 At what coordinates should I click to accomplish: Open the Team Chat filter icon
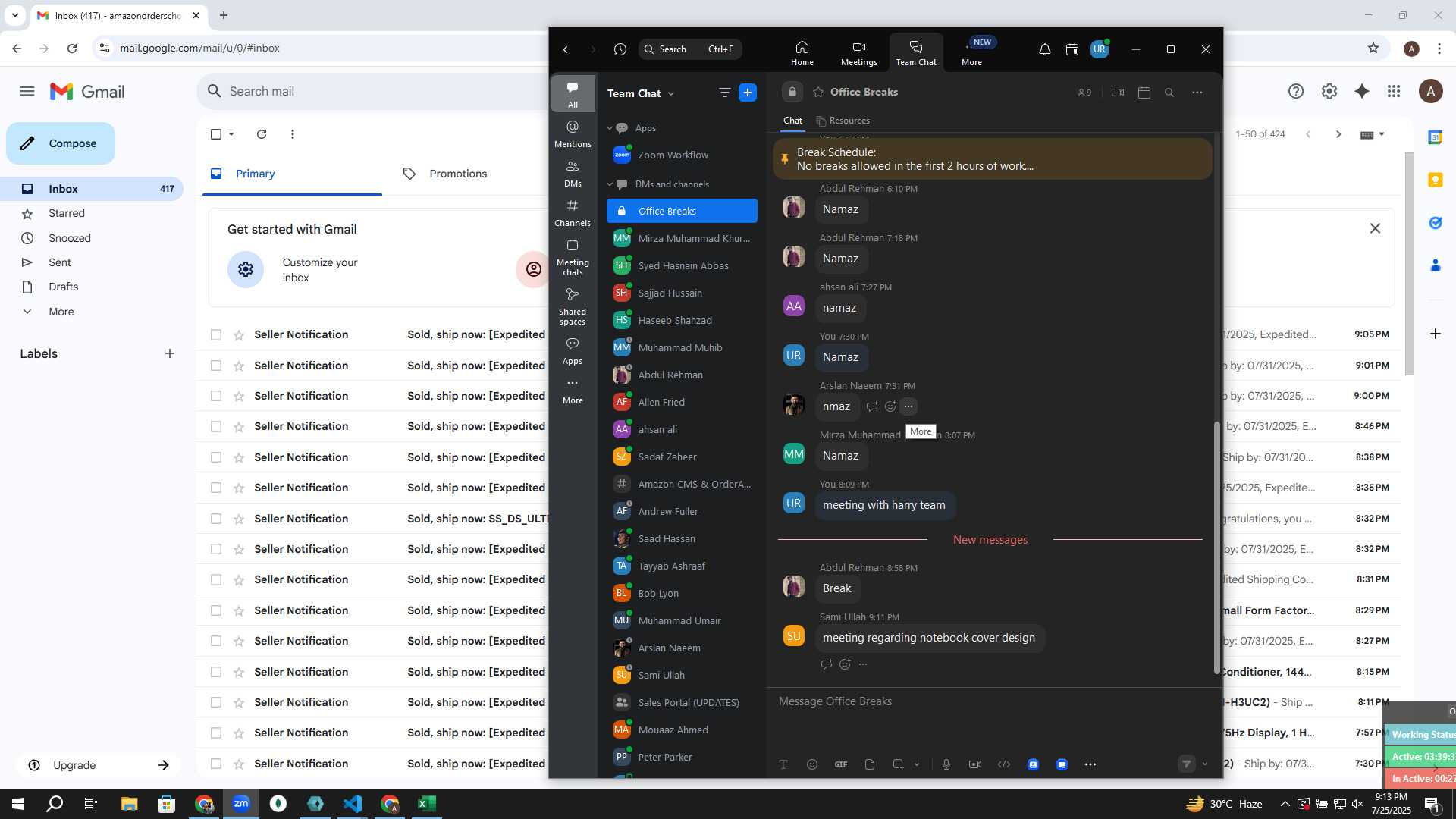pos(724,93)
